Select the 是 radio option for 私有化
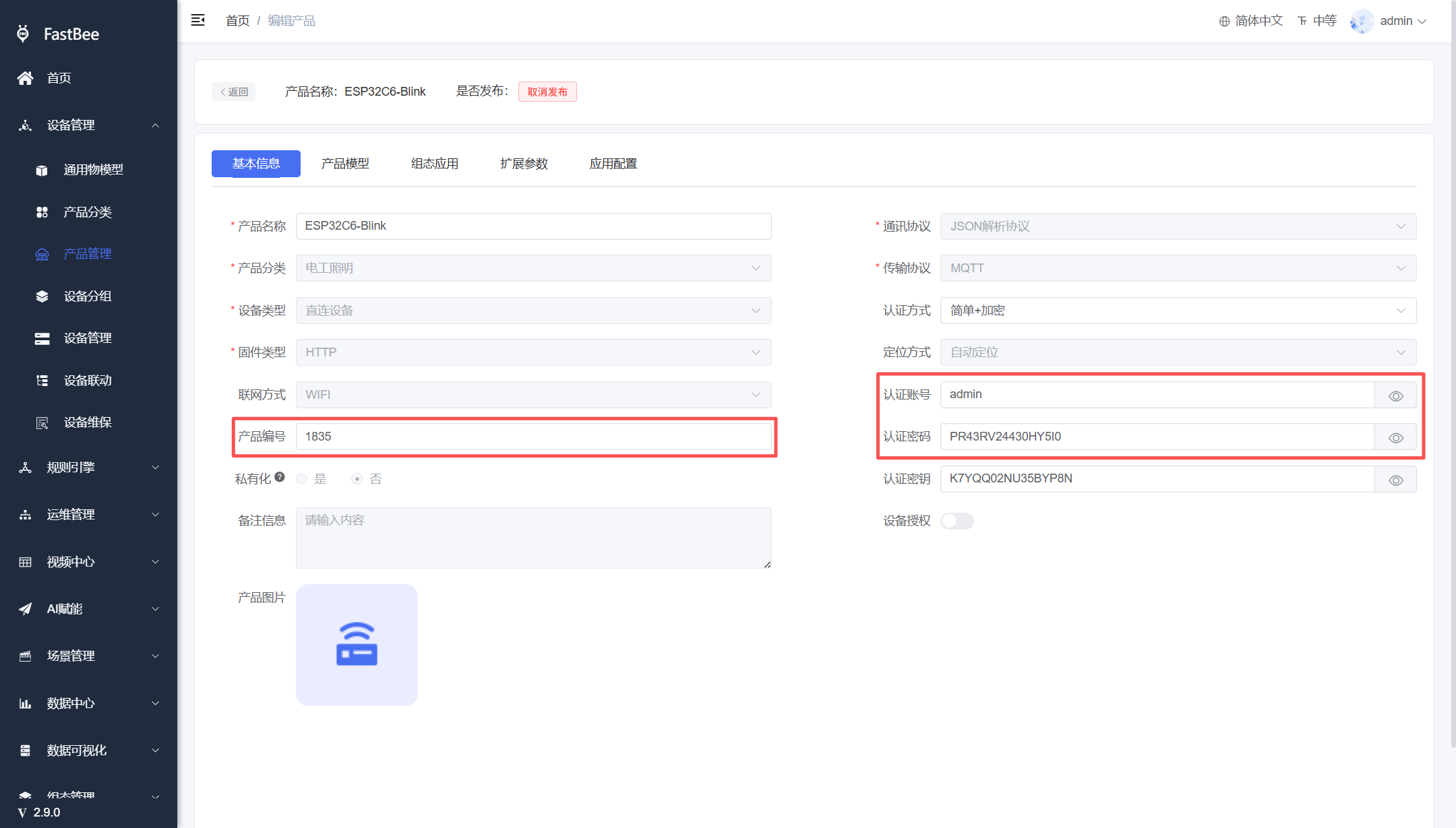 pos(301,479)
